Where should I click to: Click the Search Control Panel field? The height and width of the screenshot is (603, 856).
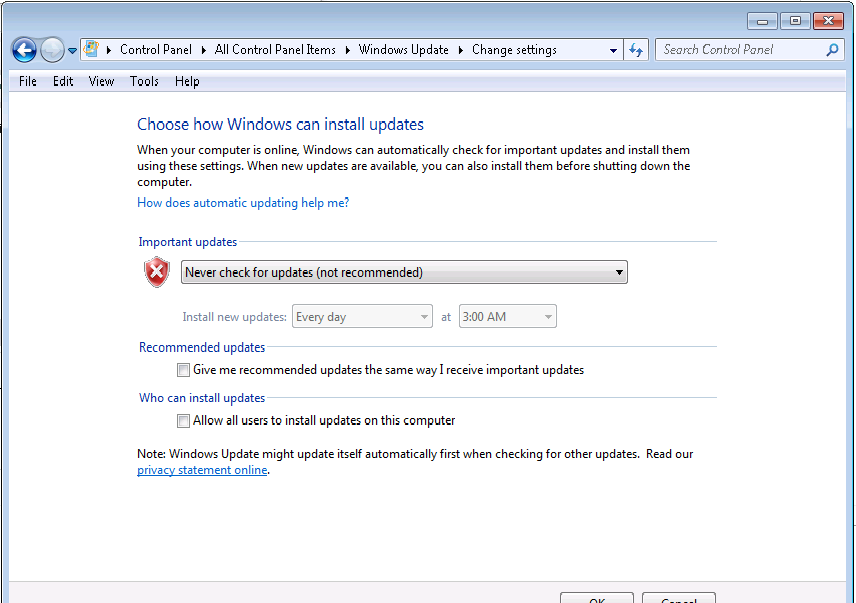(x=740, y=49)
